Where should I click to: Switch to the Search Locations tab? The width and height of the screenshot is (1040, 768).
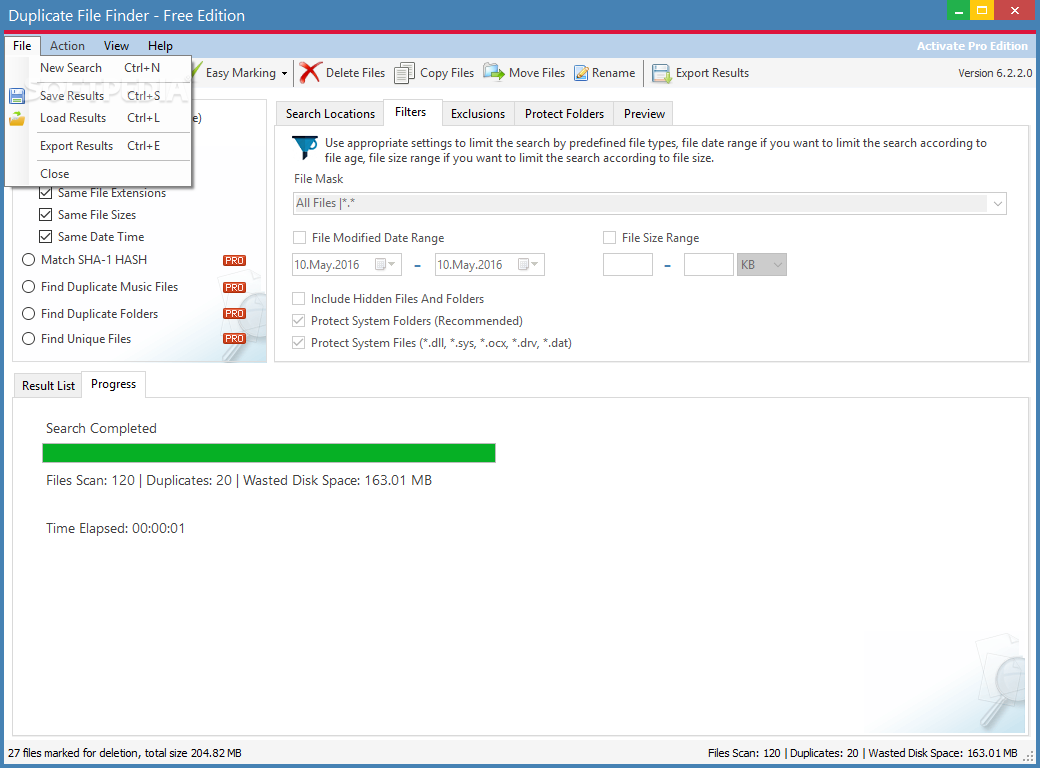click(330, 114)
